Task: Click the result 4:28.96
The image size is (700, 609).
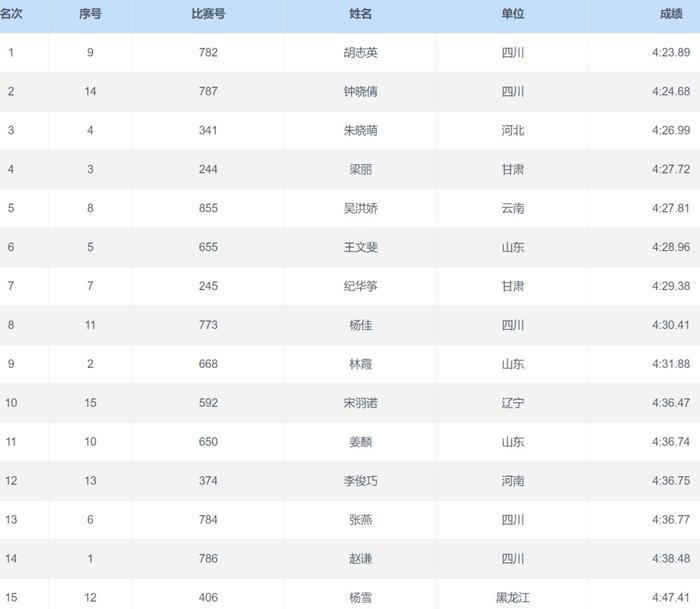Action: [x=671, y=247]
